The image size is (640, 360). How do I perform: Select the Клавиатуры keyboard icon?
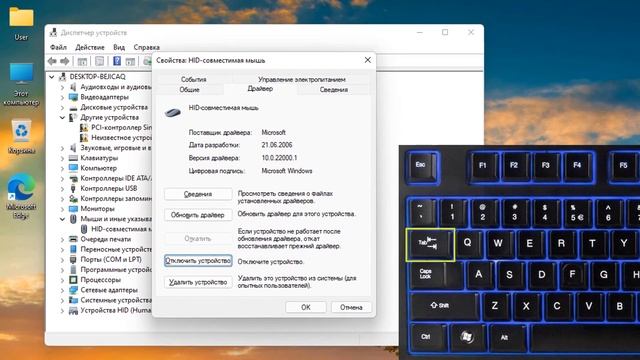coord(73,158)
